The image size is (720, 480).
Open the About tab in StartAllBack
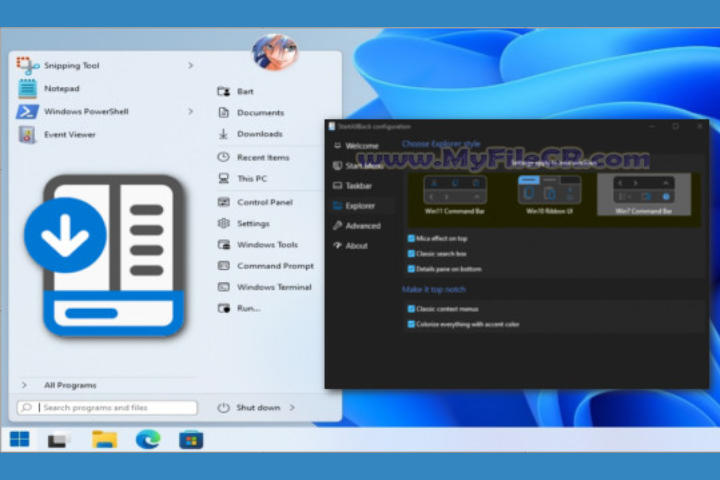point(351,246)
